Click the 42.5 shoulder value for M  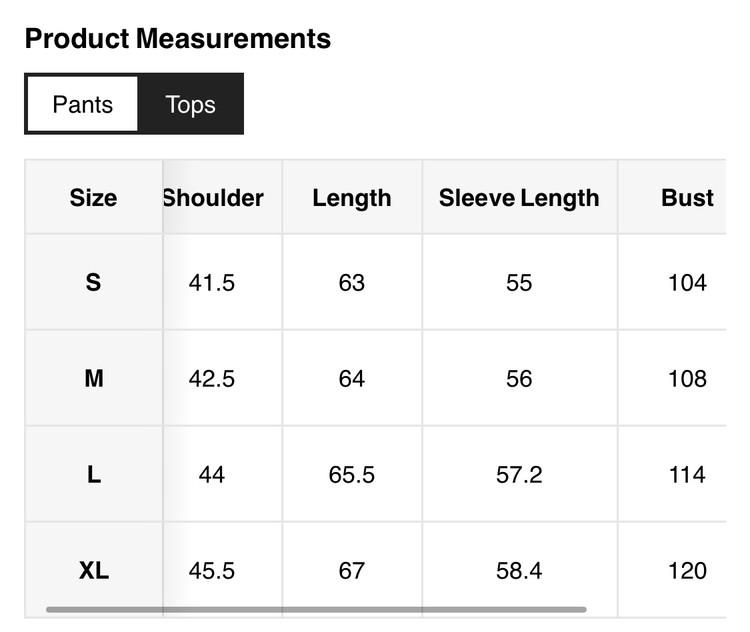(x=212, y=379)
